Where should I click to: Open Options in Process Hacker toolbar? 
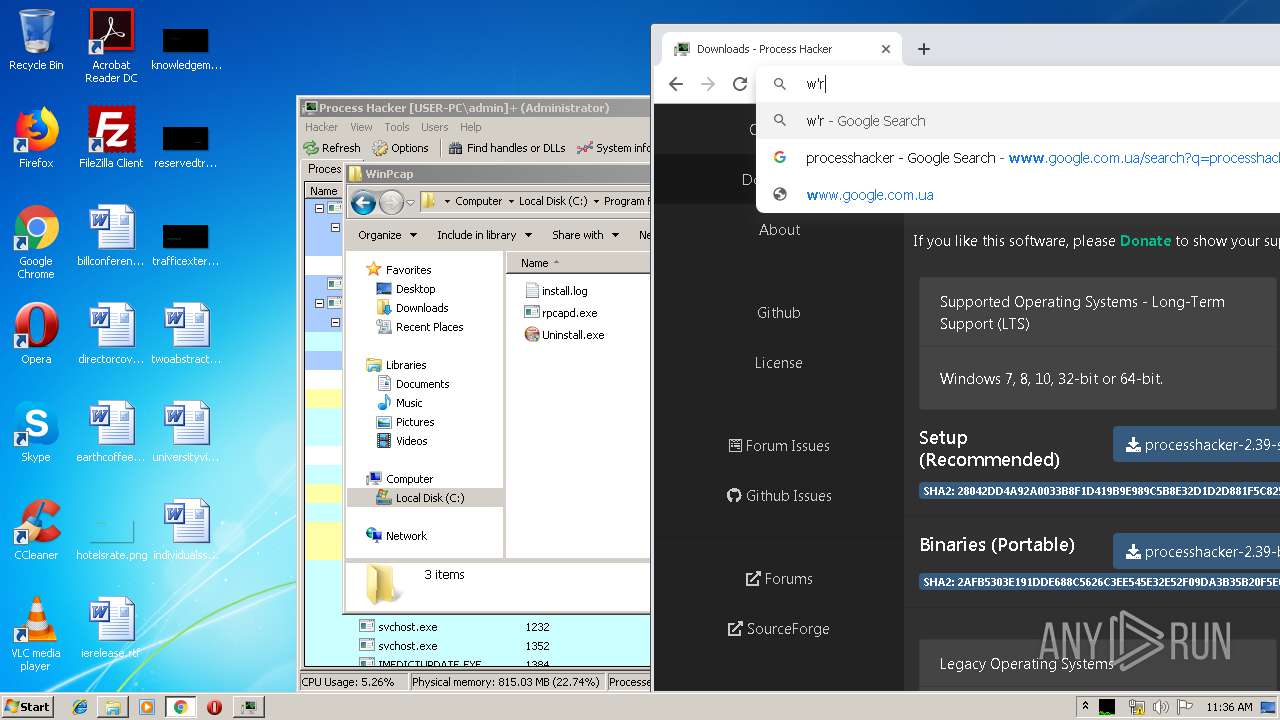[x=401, y=148]
